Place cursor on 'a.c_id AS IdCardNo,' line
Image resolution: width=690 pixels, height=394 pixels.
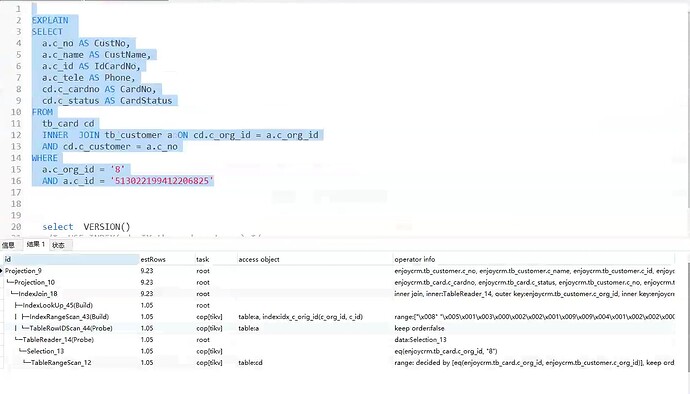point(92,66)
